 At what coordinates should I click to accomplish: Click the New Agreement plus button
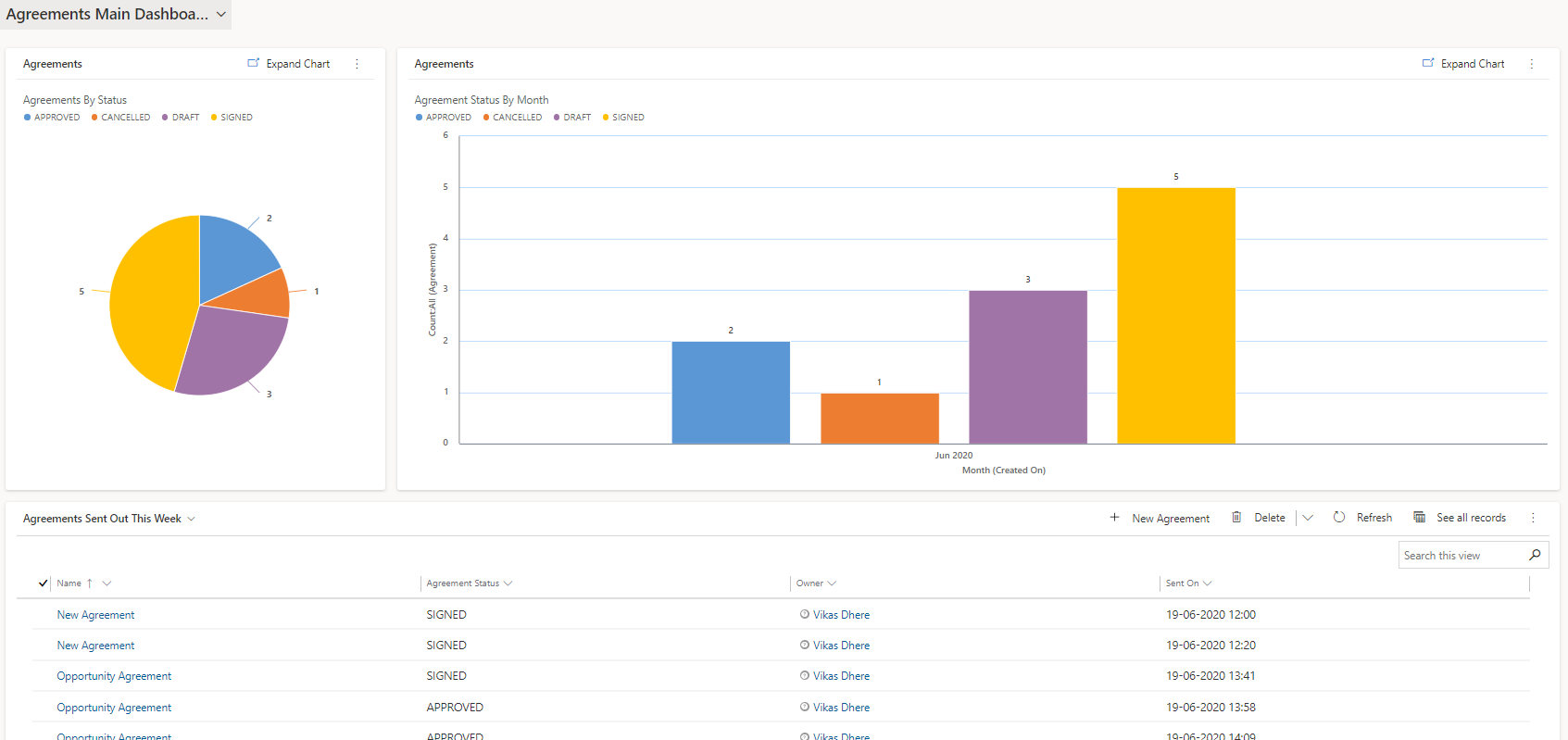[x=1160, y=518]
